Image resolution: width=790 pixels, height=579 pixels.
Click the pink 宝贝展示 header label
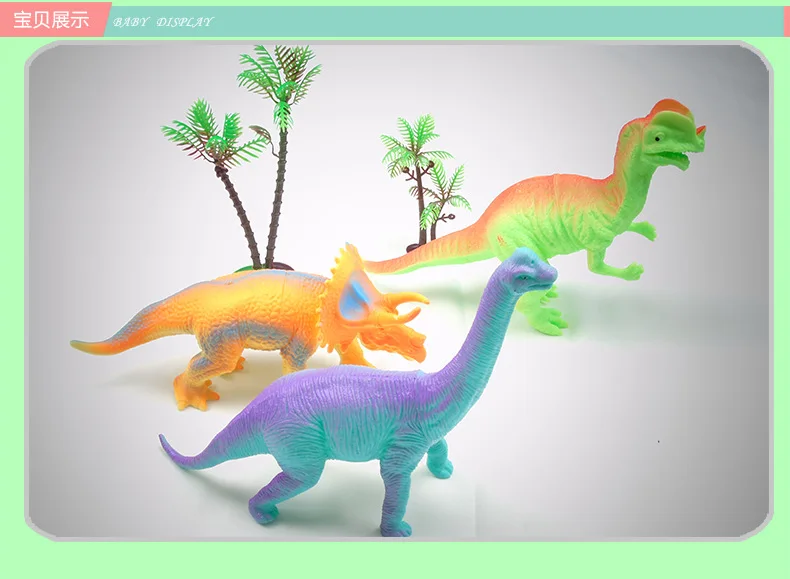click(x=51, y=20)
